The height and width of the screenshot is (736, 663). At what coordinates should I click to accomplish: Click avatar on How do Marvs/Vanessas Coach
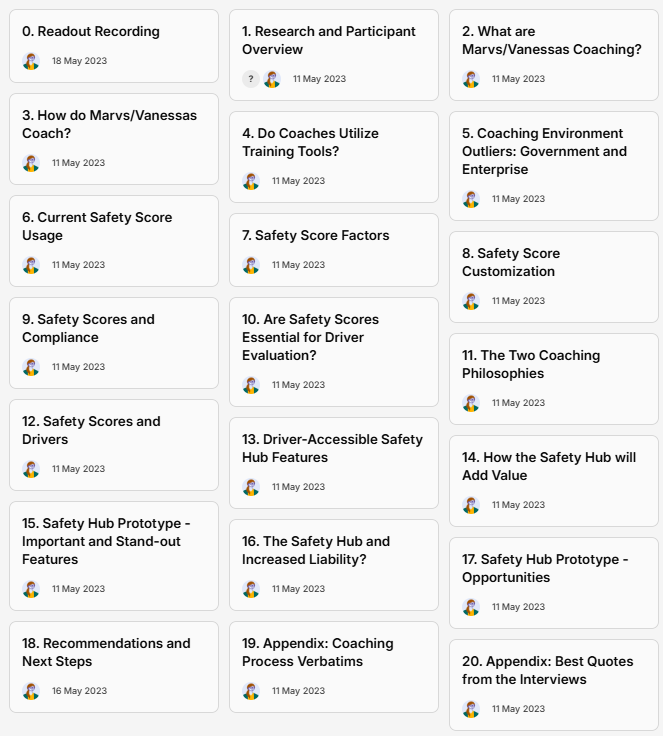click(31, 163)
